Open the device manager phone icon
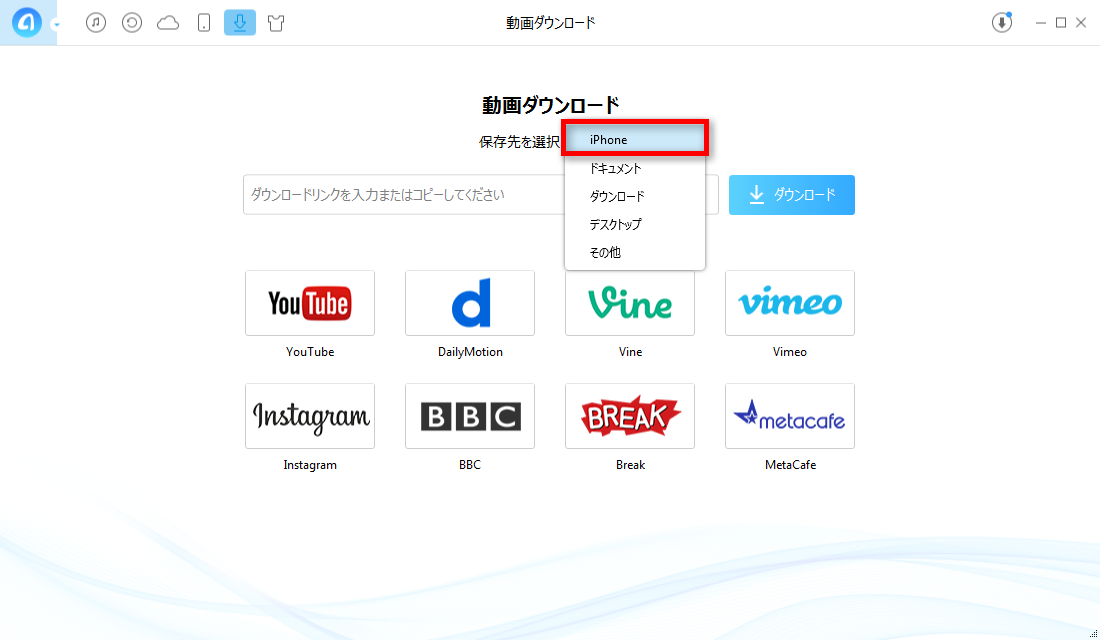This screenshot has height=640, width=1100. [x=203, y=22]
